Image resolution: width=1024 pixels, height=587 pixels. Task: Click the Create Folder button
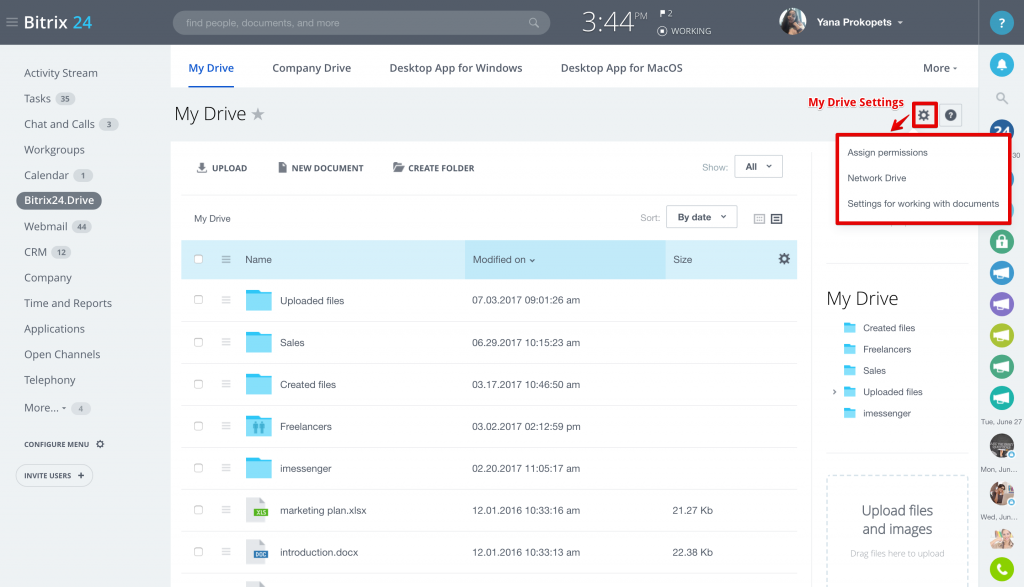(434, 168)
